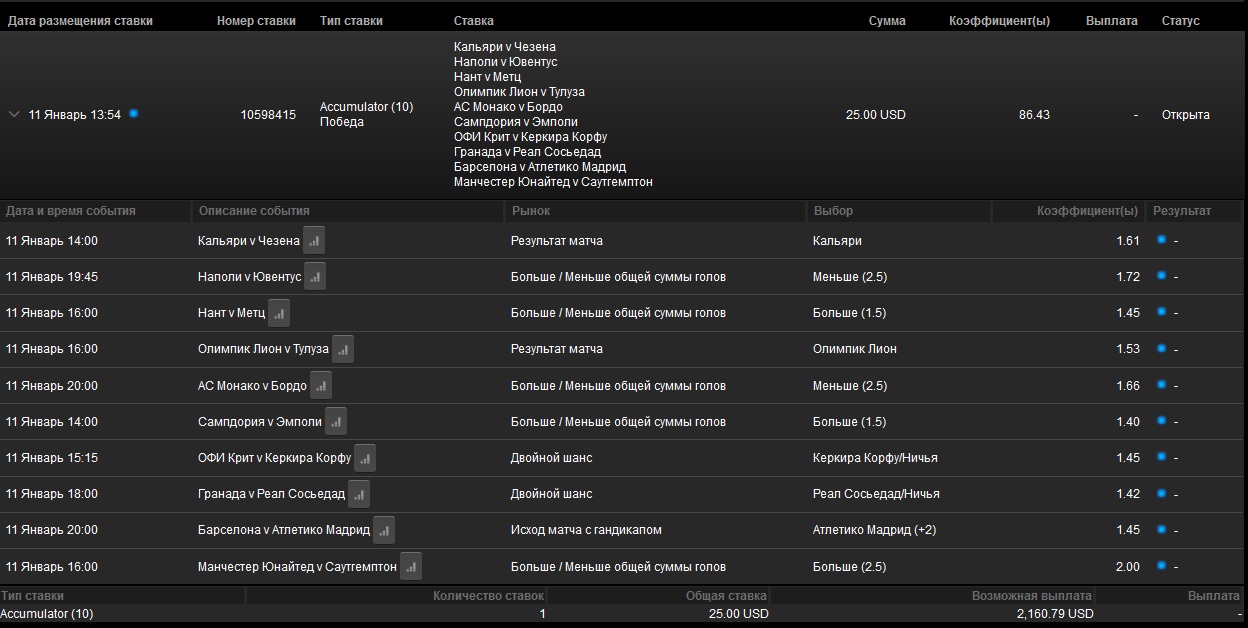View statistics for Сампдория v Эмполи

(x=336, y=422)
